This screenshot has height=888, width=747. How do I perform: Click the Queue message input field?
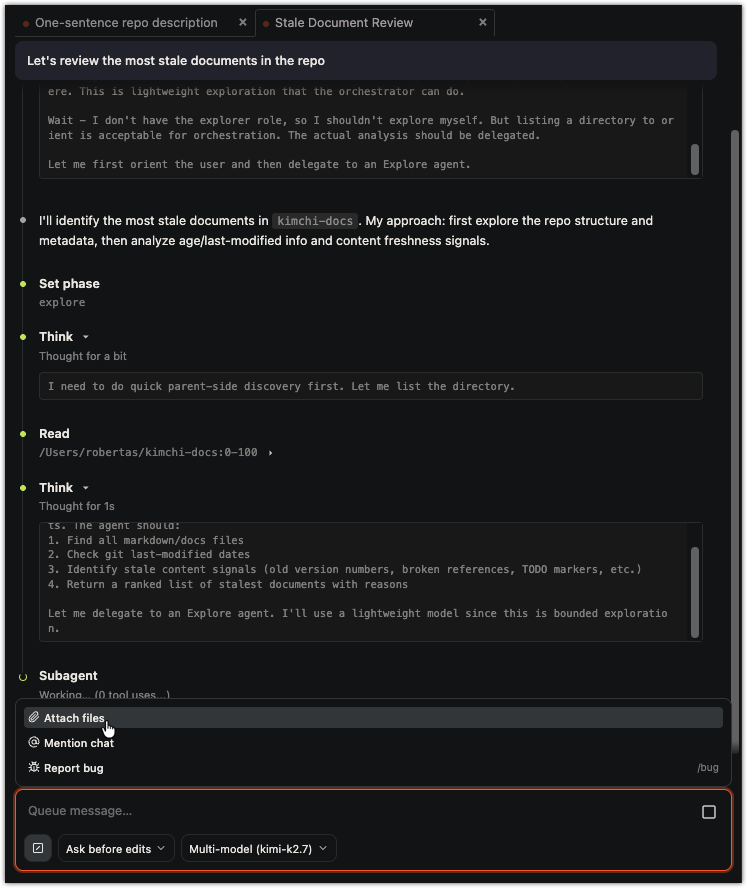[x=357, y=811]
